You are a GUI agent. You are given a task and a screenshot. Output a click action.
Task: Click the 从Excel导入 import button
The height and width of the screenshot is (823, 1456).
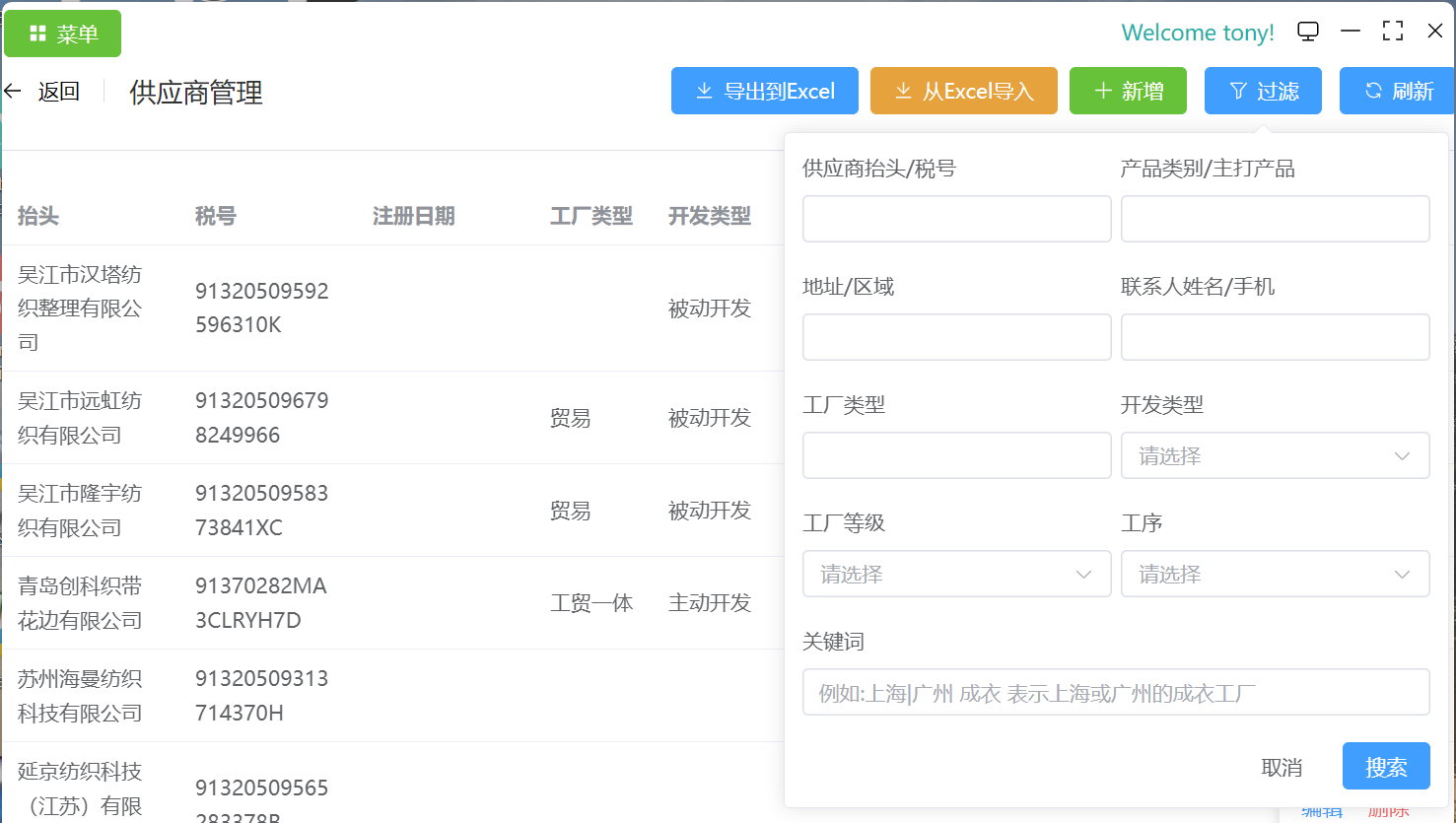964,91
